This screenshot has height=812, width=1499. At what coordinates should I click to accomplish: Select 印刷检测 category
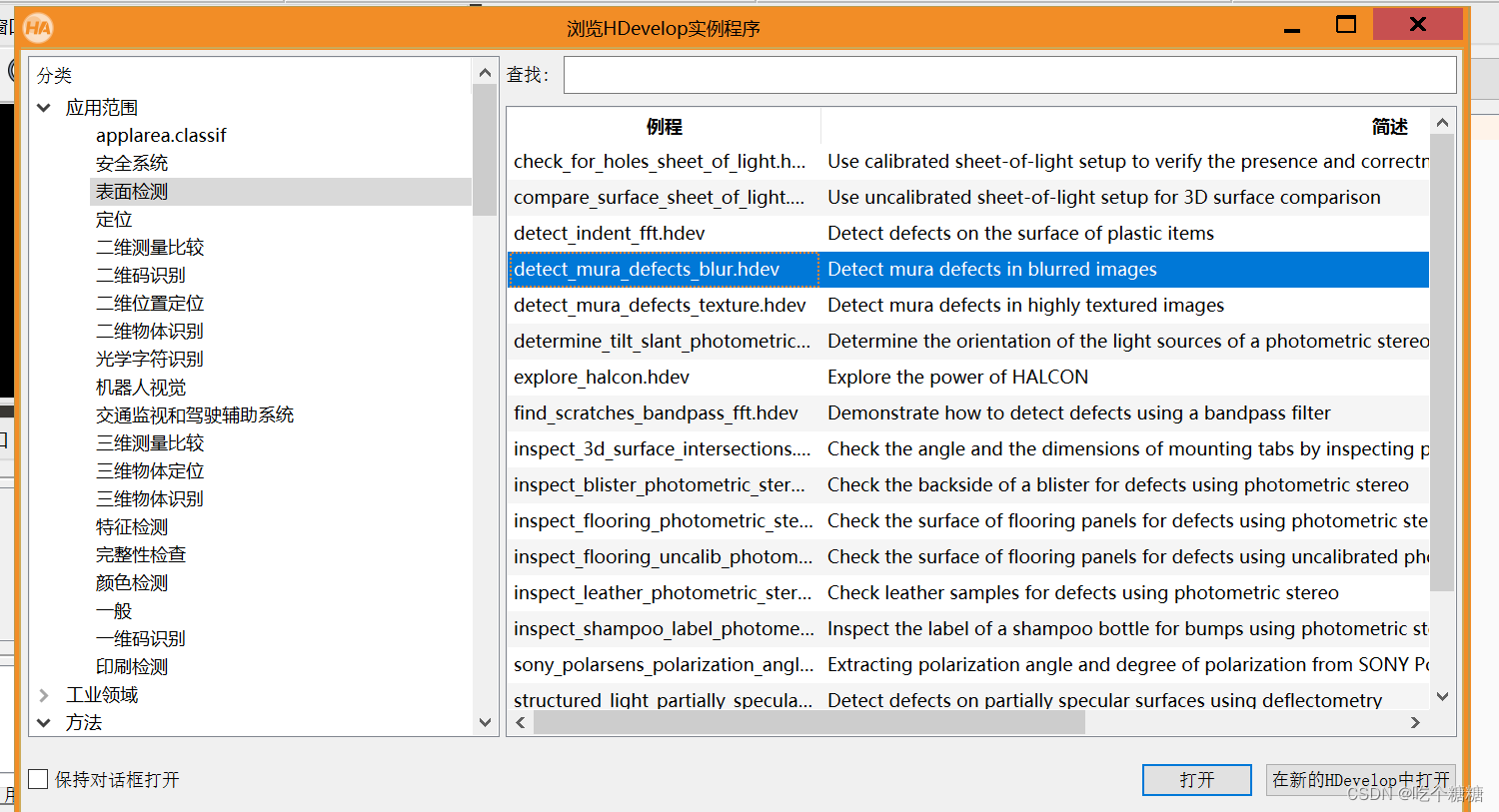click(x=132, y=667)
